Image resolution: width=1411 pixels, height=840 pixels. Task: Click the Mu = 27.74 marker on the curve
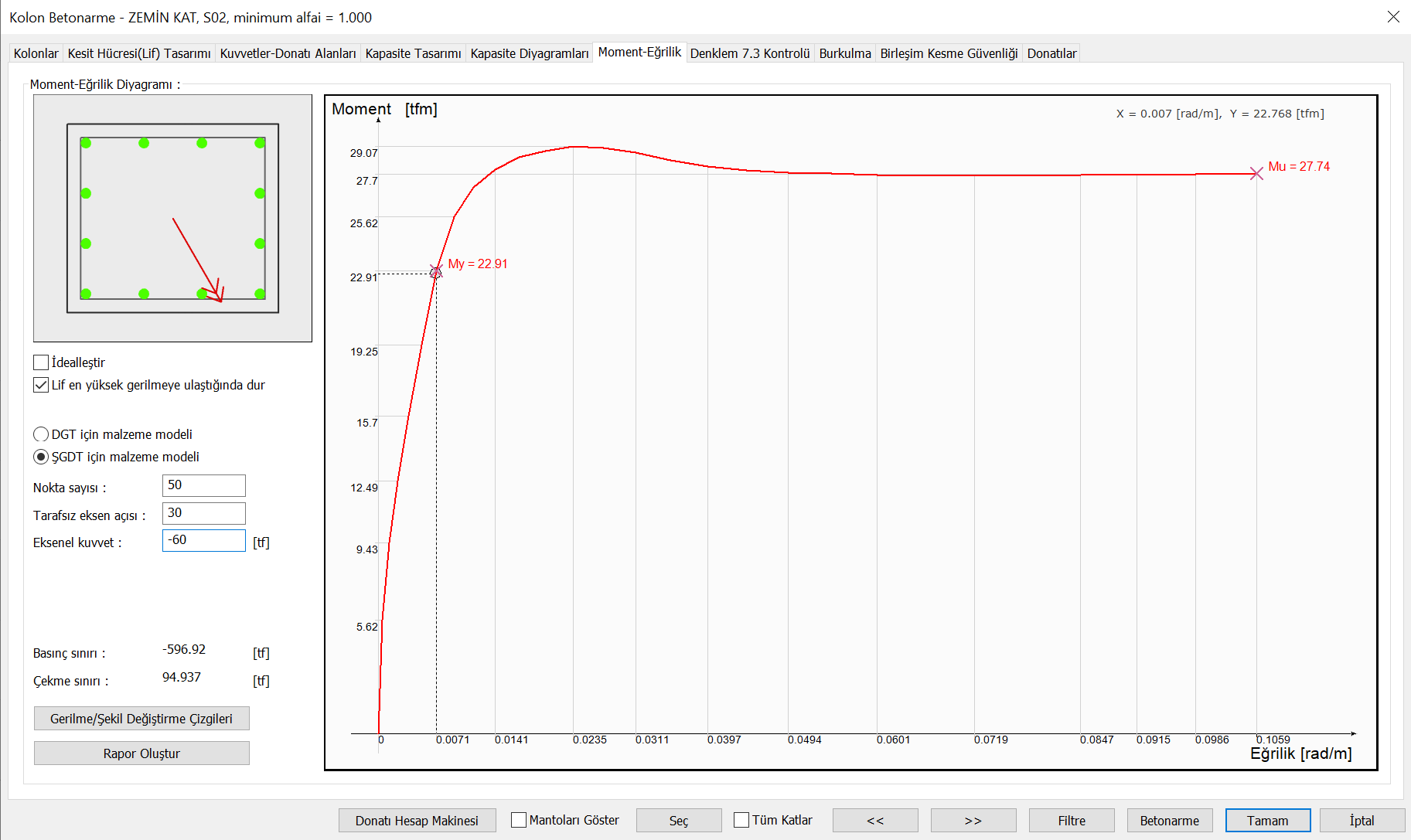pos(1256,174)
